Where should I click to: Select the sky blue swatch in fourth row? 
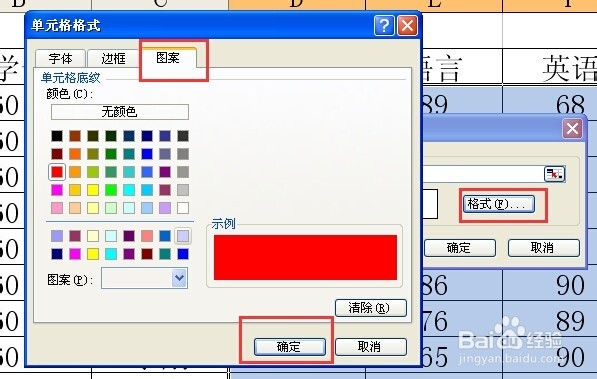(x=147, y=190)
